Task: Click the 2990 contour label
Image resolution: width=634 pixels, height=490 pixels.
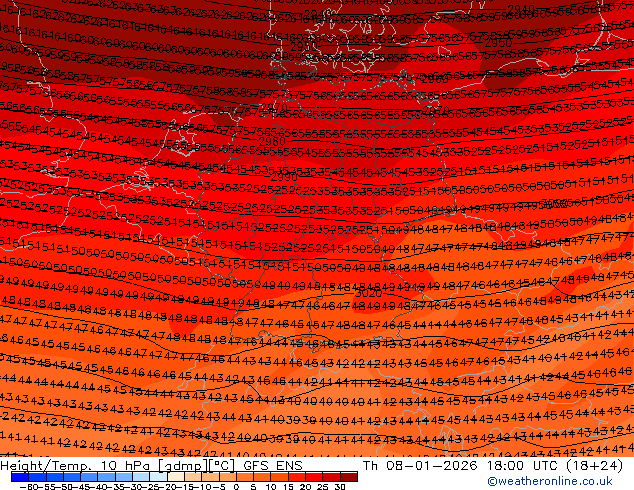Action: [x=284, y=177]
